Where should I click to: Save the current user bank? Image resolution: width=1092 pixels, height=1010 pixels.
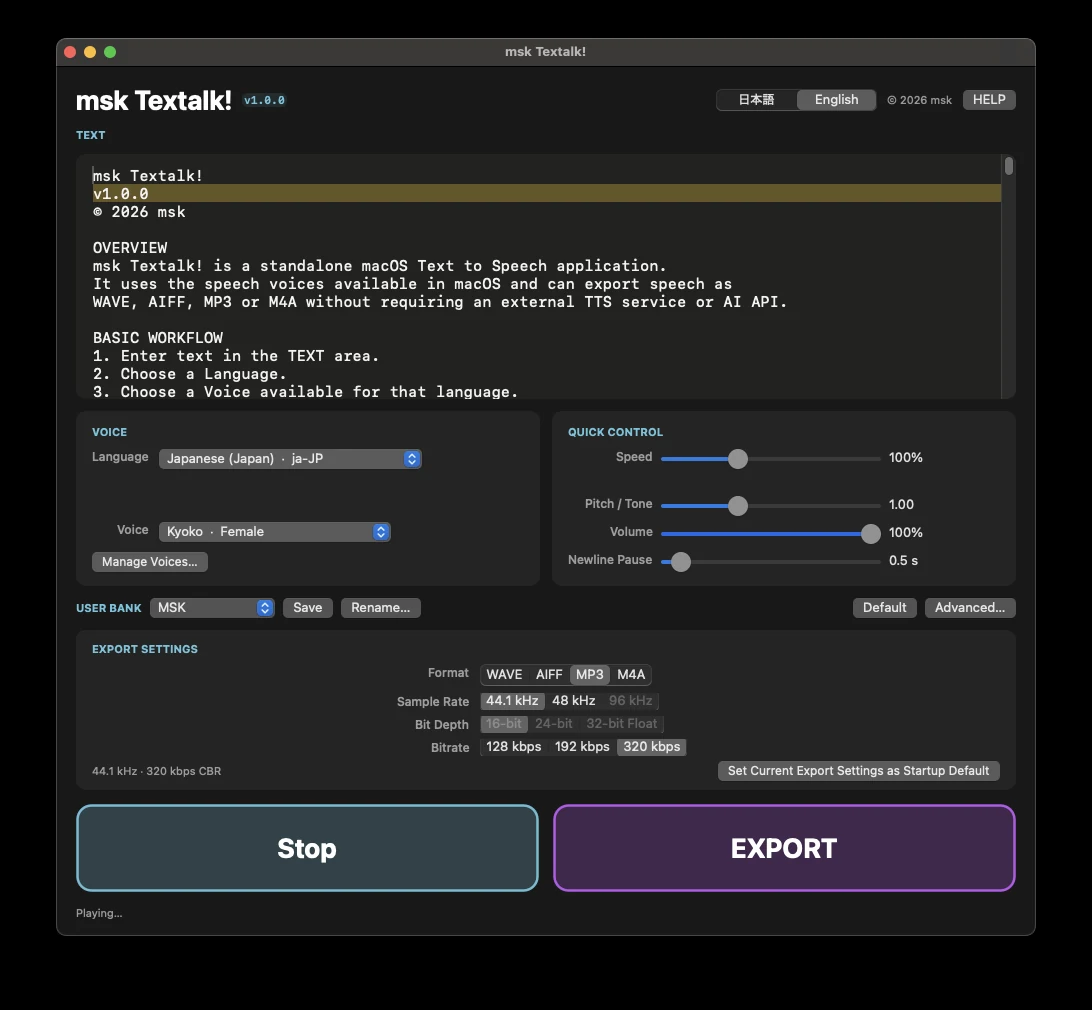307,607
